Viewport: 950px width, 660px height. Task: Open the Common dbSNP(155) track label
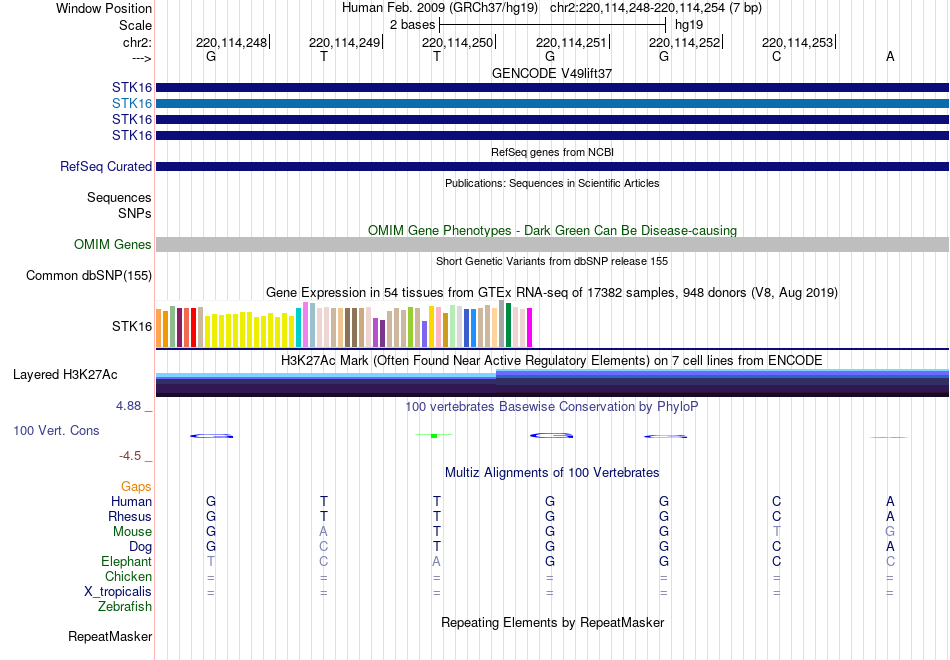(x=89, y=275)
